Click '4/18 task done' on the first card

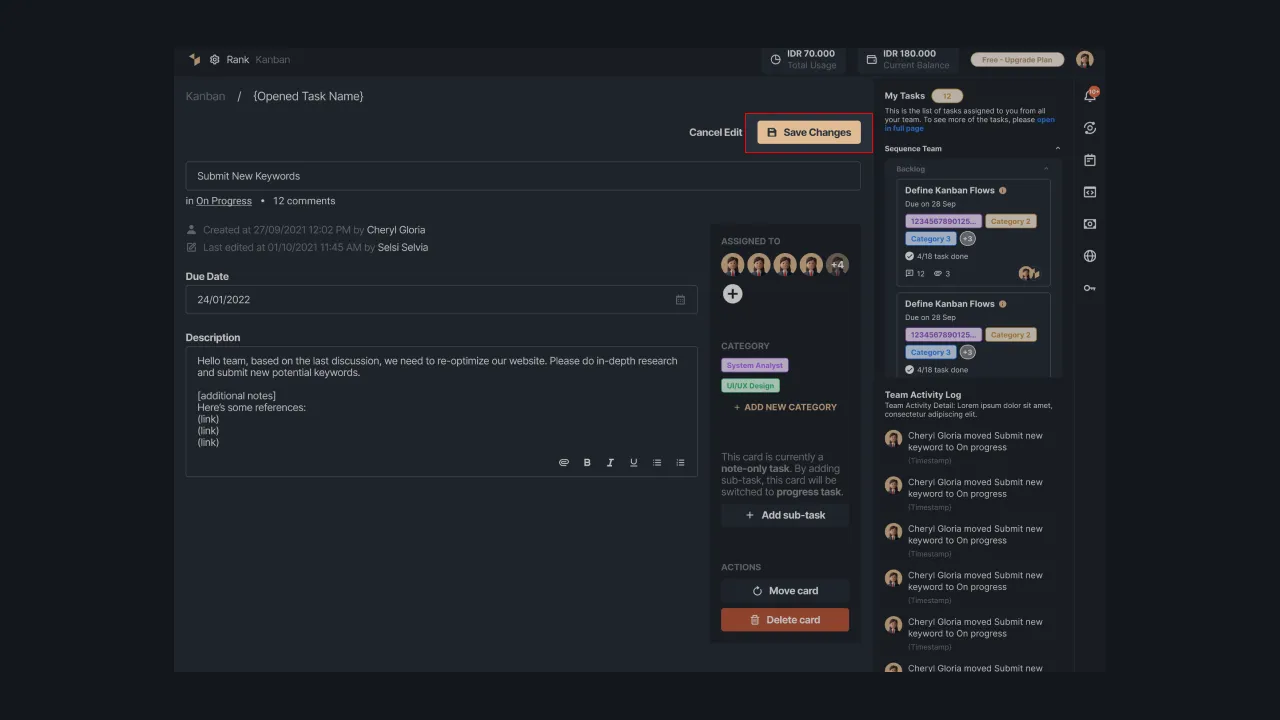(942, 256)
